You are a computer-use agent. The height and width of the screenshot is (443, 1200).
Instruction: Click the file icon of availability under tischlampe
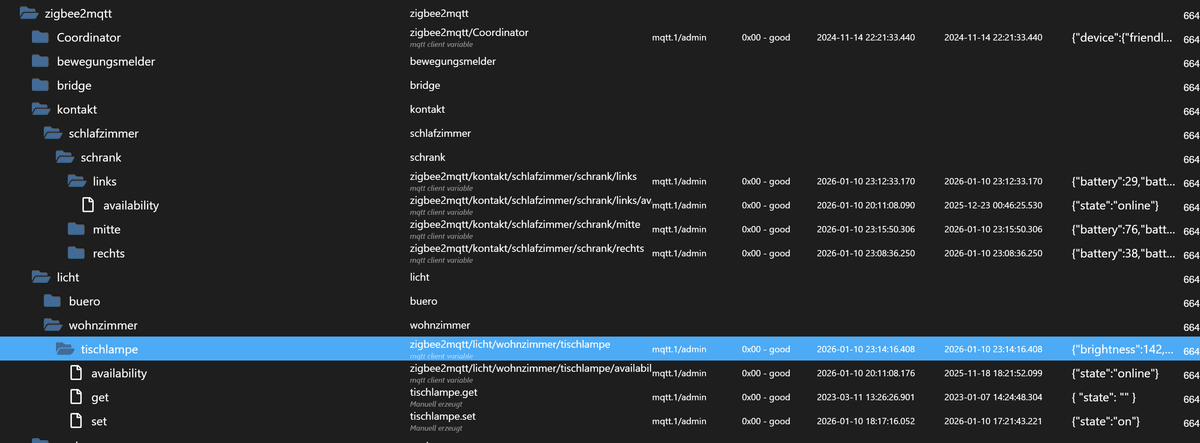click(x=75, y=373)
